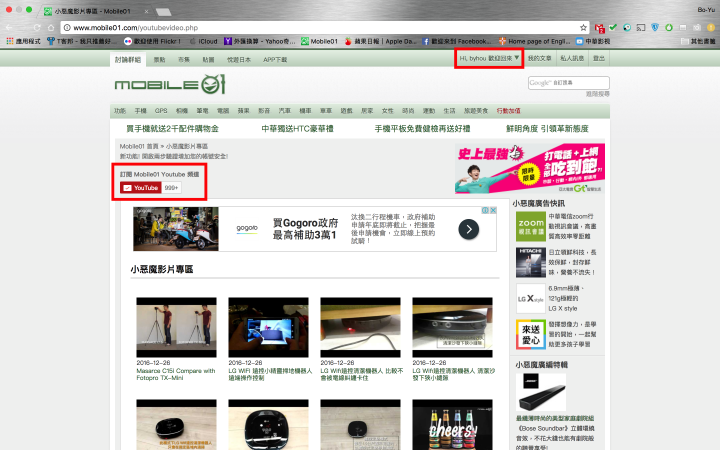Open the Mobile01 bookmark in bookmarks bar
Viewport: 720px width, 450px height.
coord(320,41)
